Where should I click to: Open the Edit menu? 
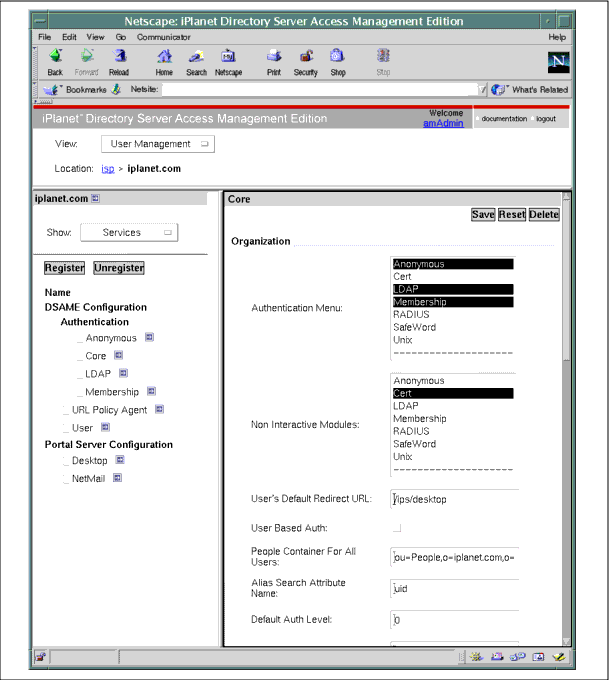(69, 37)
